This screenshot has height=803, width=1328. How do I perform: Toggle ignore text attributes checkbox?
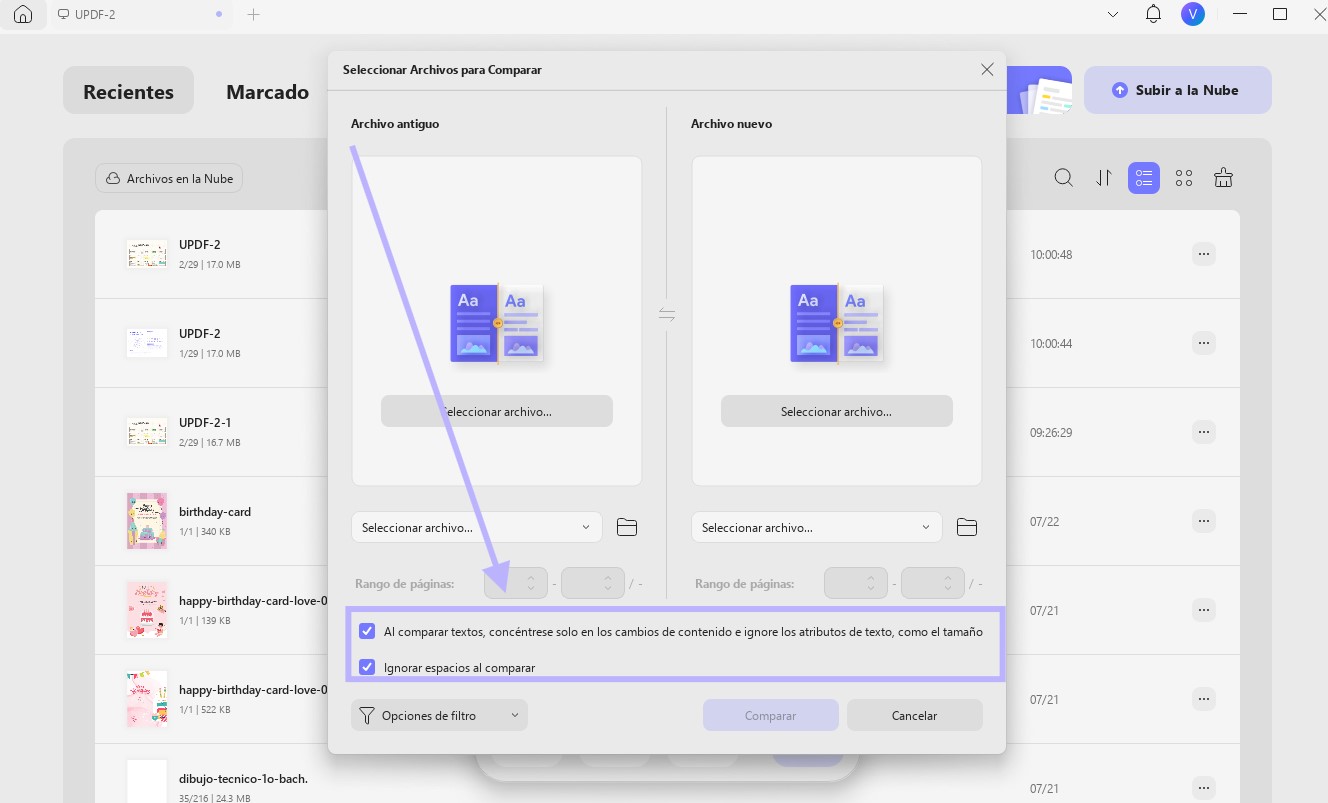pyautogui.click(x=367, y=631)
